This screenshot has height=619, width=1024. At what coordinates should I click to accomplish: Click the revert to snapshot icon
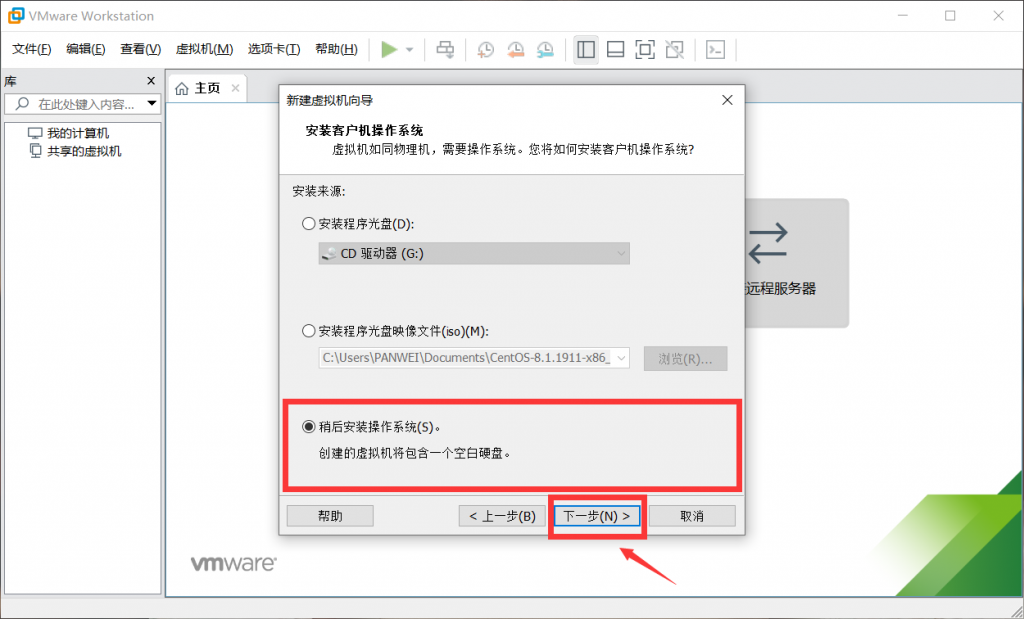tap(515, 50)
